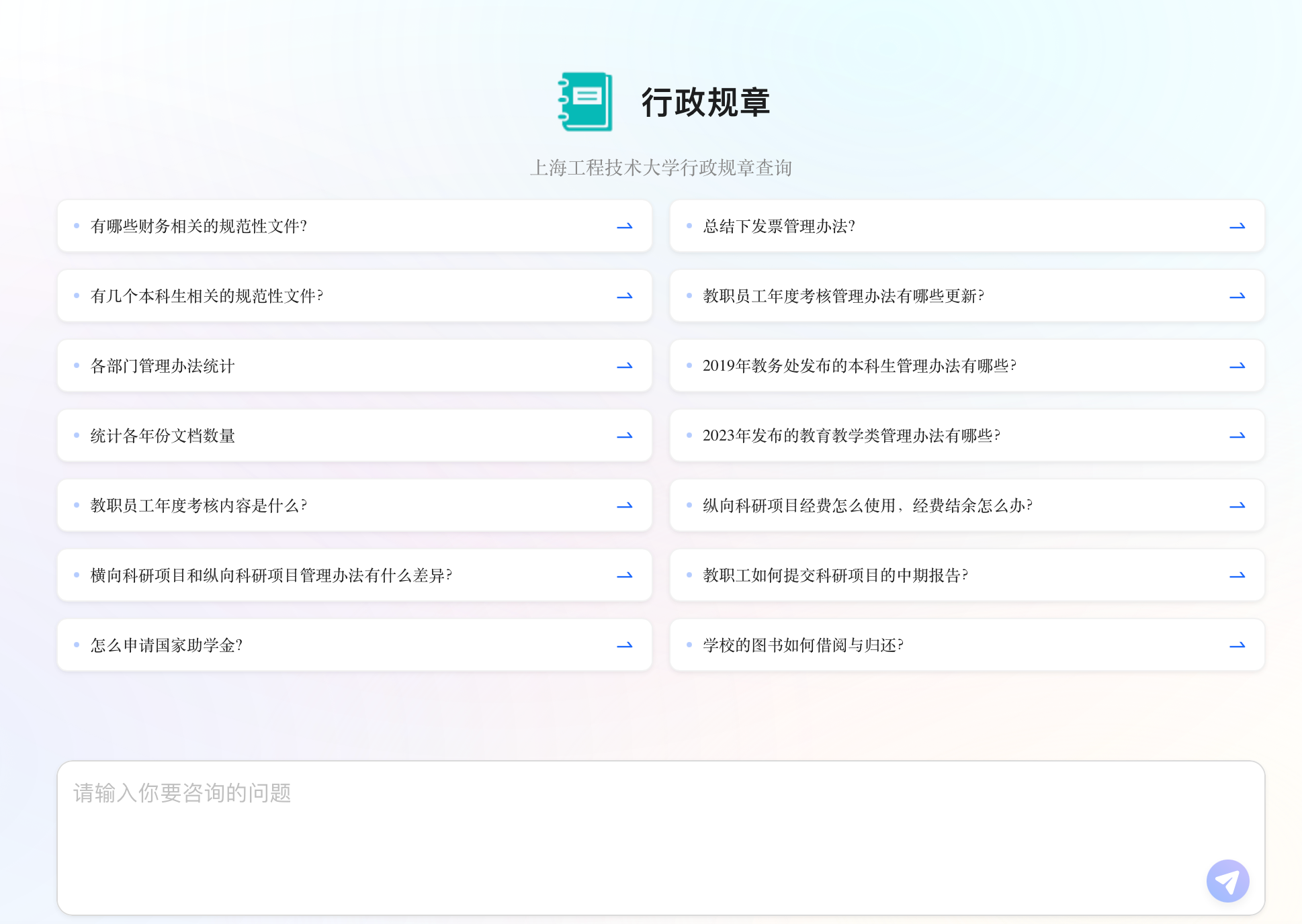The height and width of the screenshot is (924, 1302).
Task: Click the 行政规章 page title
Action: 705,103
